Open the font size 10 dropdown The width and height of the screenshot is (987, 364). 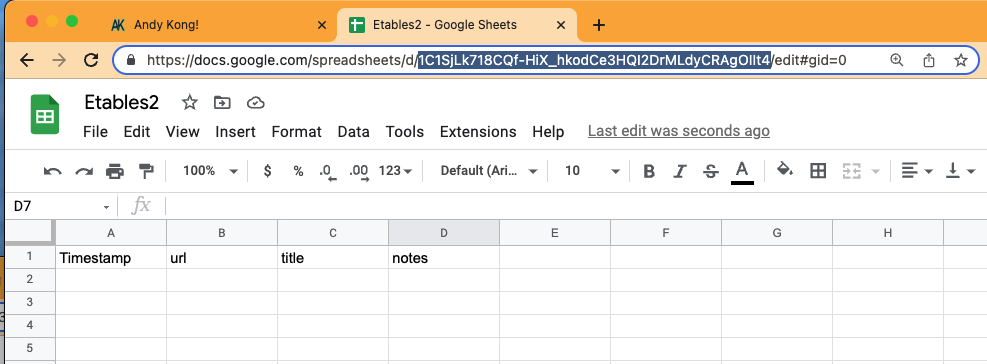592,171
